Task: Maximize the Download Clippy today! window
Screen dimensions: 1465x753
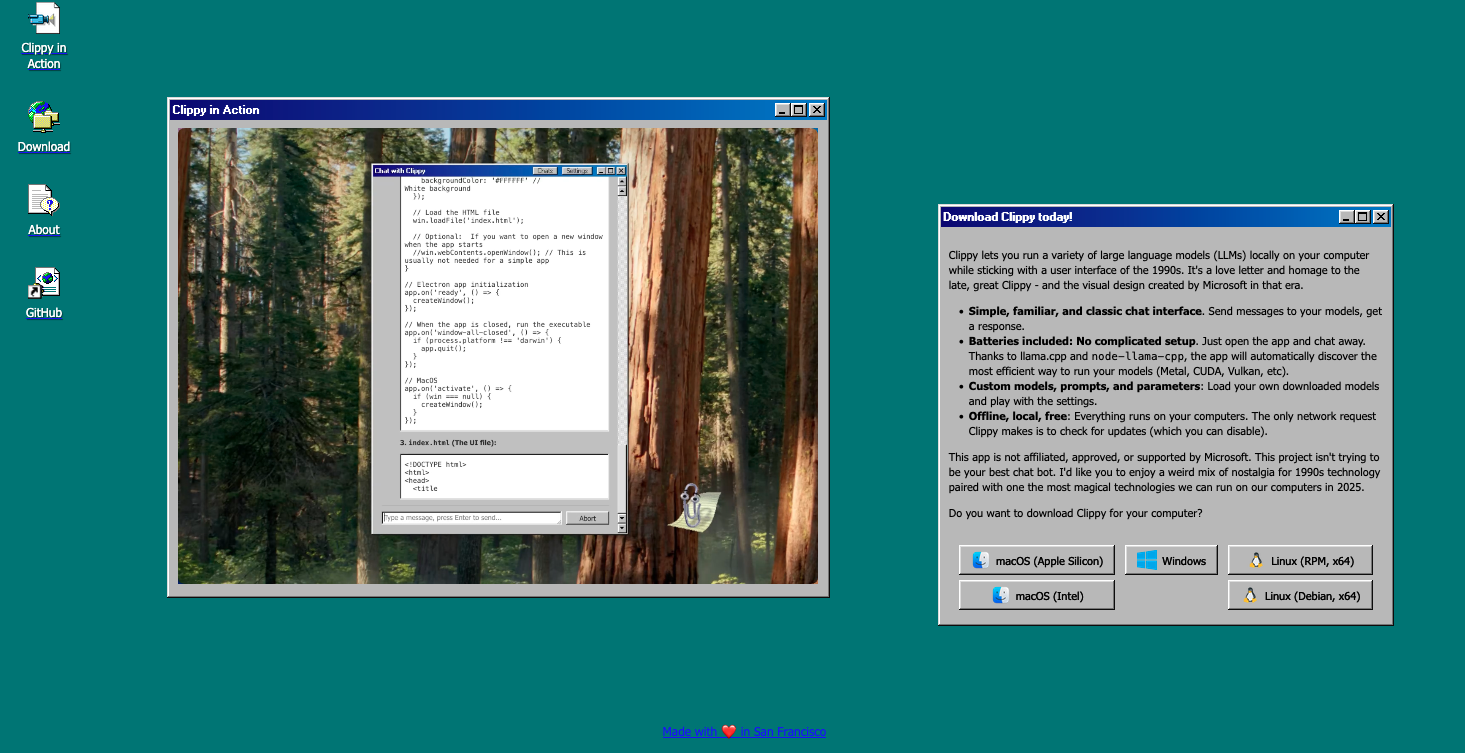Action: click(1363, 217)
